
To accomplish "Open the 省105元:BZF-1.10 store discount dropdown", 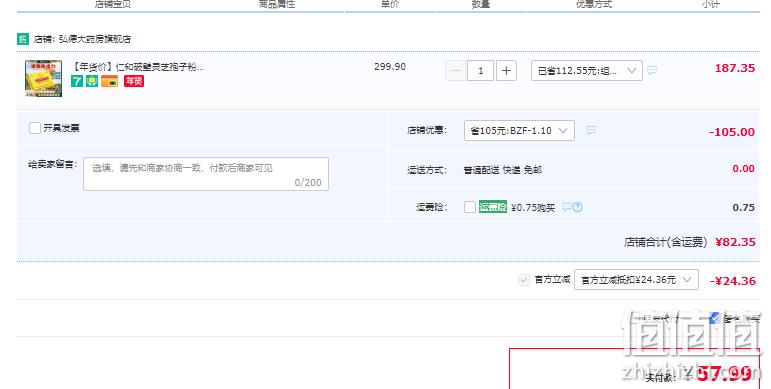I will pyautogui.click(x=519, y=130).
